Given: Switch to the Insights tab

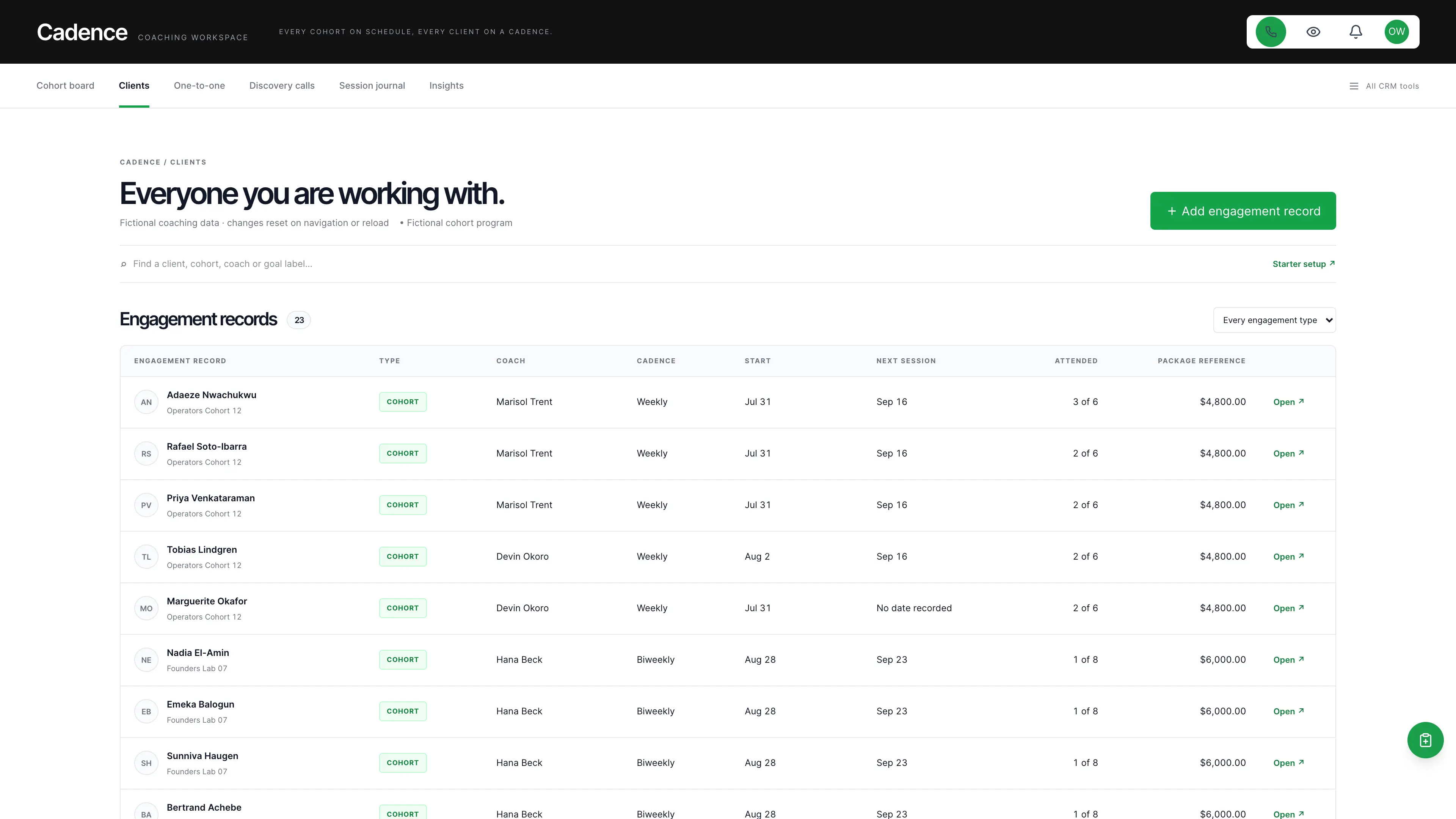Looking at the screenshot, I should pos(446,85).
